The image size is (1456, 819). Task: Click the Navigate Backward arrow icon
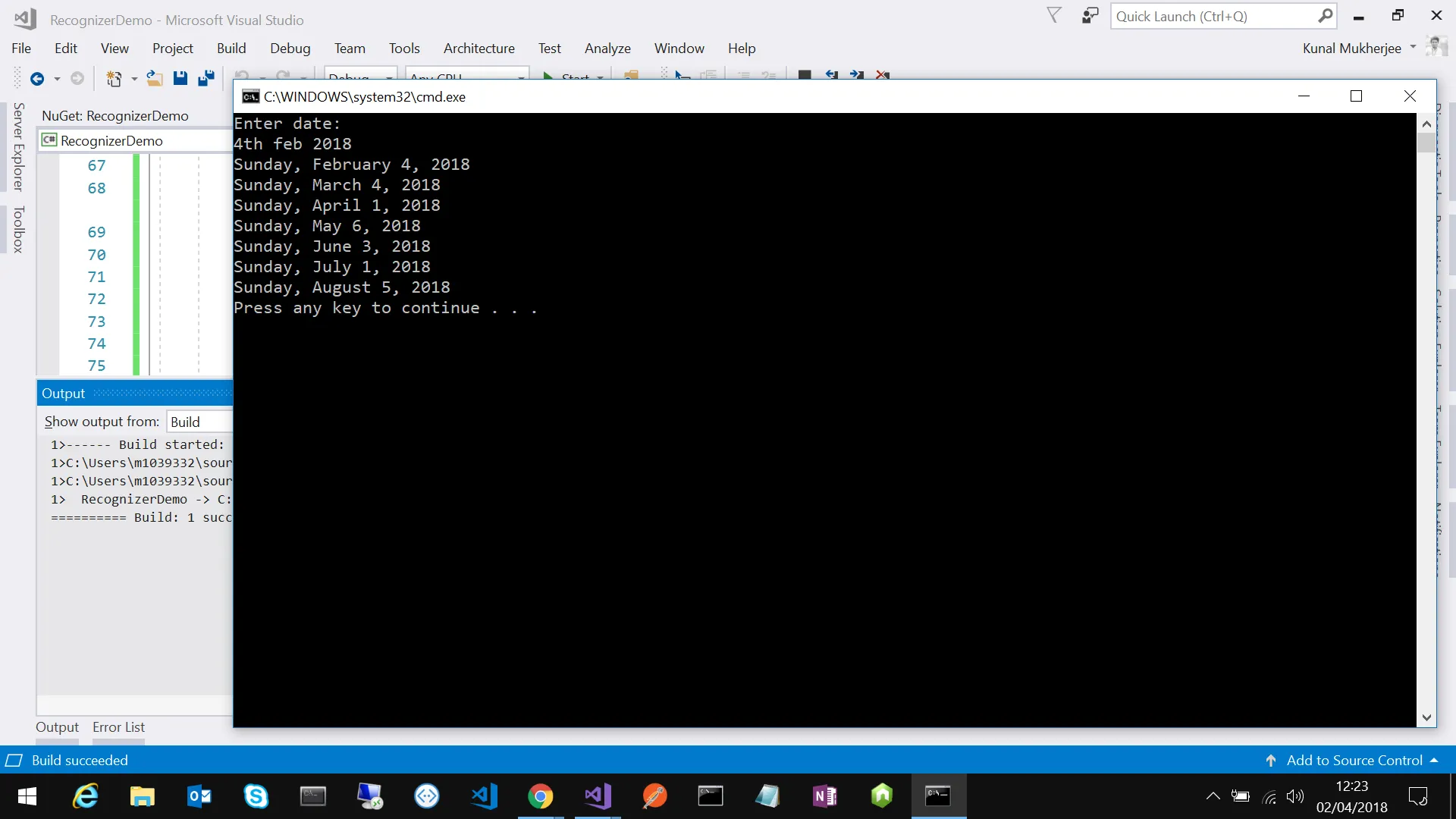tap(36, 78)
